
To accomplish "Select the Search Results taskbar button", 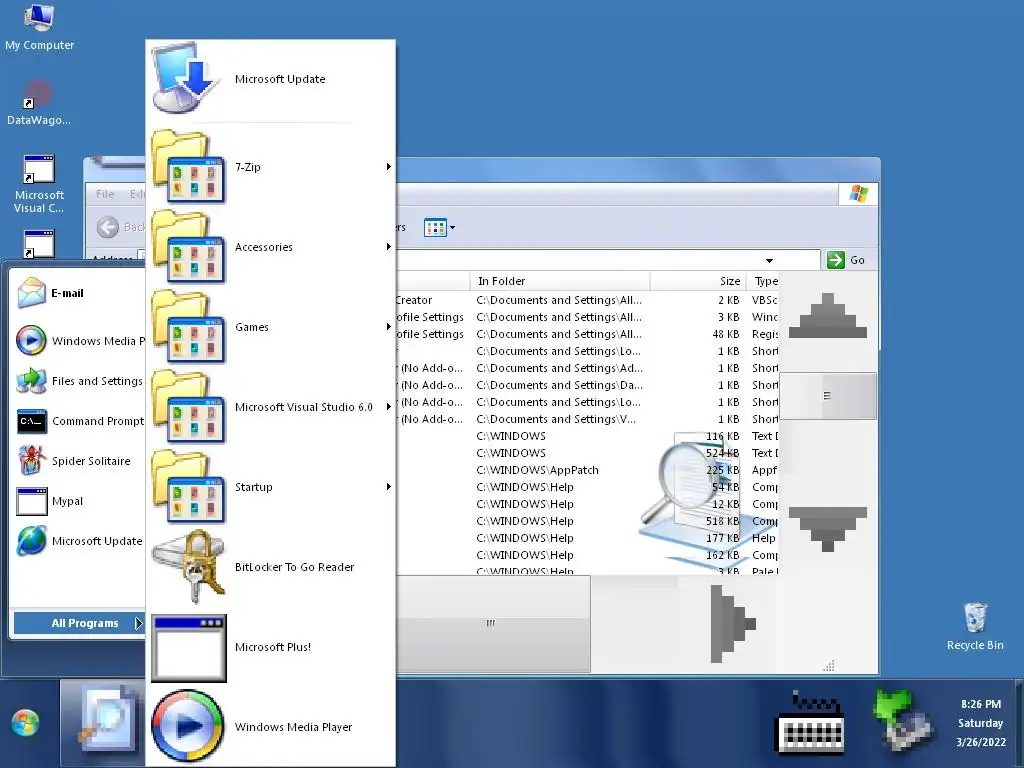I will tap(103, 724).
